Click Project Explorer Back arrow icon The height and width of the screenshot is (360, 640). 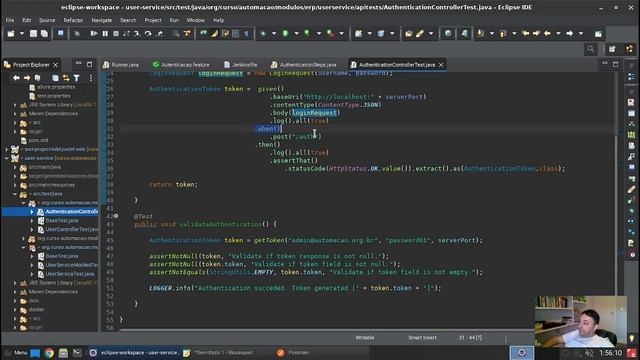(x=16, y=78)
